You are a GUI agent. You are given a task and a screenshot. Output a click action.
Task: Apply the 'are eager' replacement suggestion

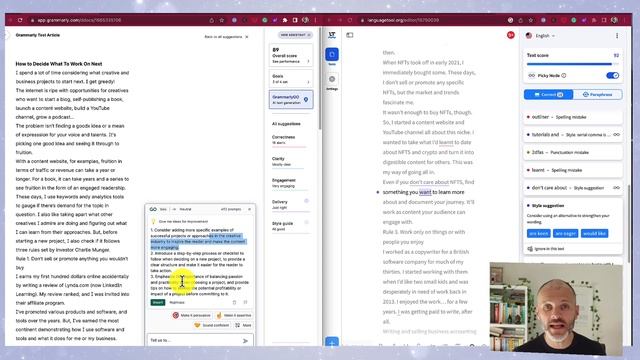565,233
